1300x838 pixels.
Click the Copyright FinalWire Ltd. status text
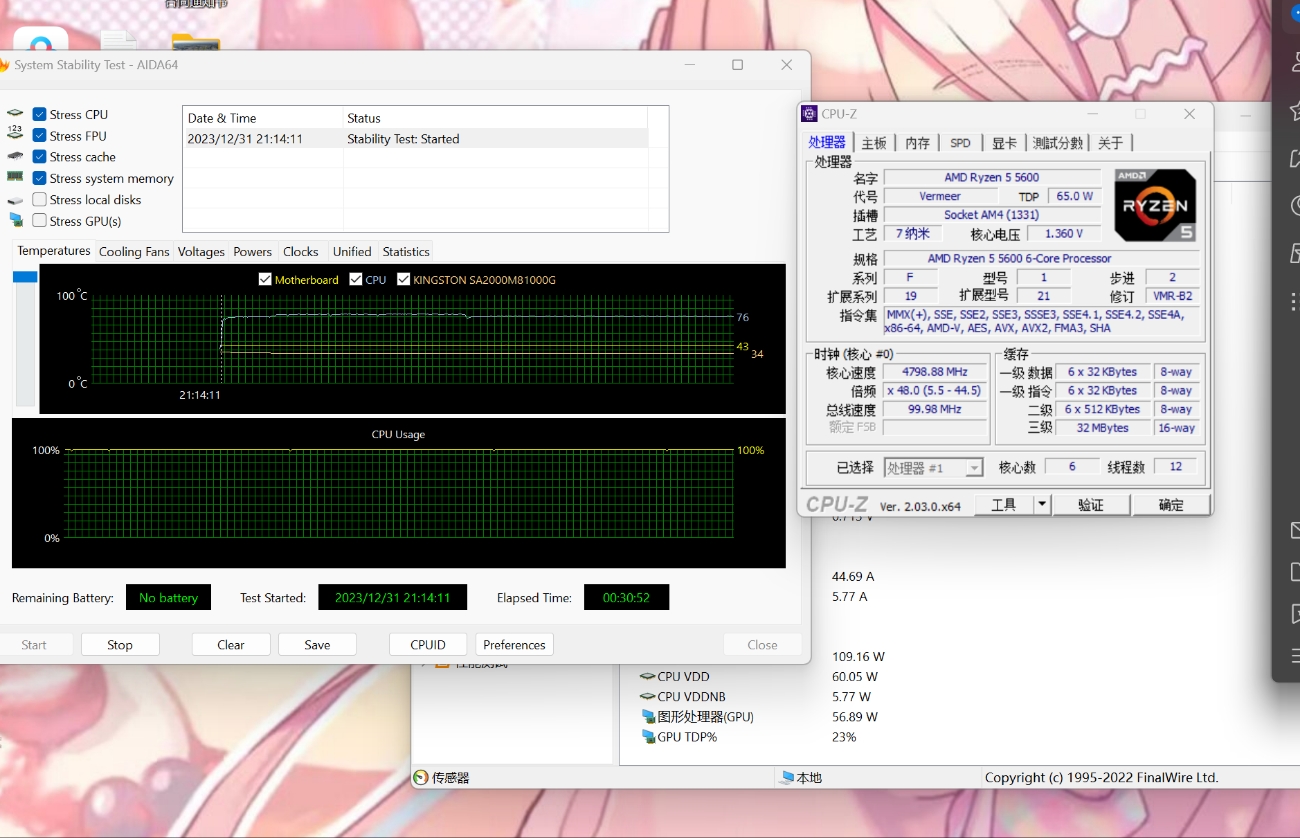click(x=1101, y=777)
